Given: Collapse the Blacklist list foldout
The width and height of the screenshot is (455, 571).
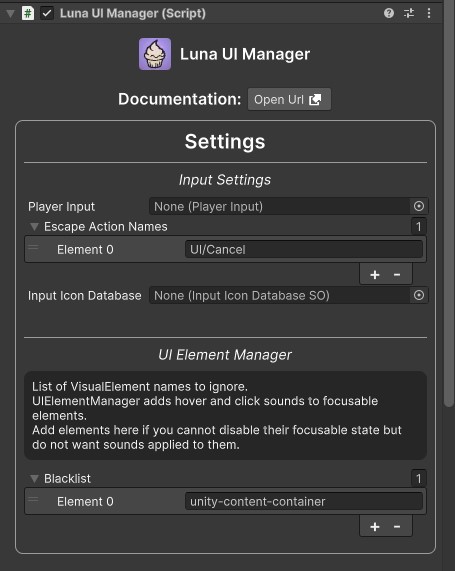Looking at the screenshot, I should coord(34,479).
